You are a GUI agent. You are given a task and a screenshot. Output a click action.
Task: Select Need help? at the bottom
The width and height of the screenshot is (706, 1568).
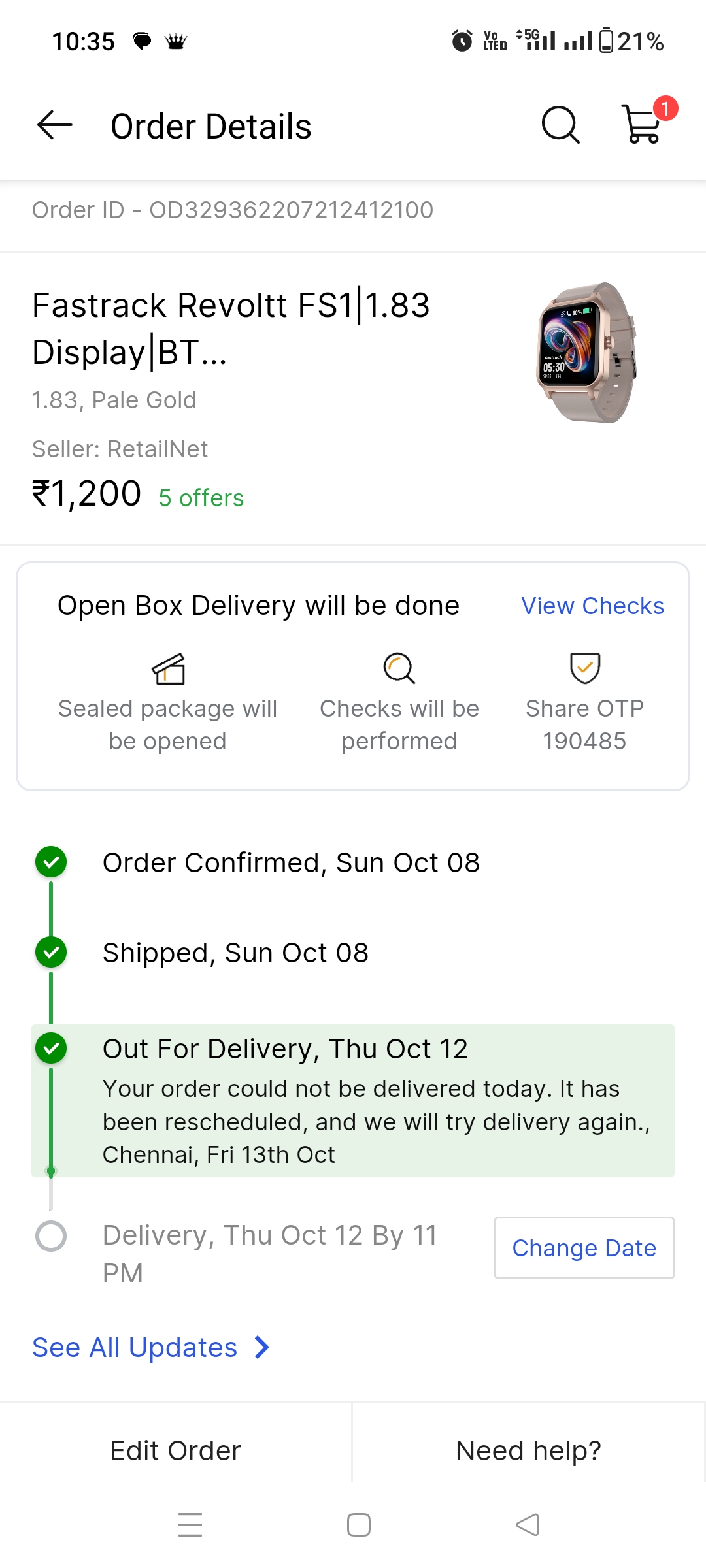(528, 1450)
